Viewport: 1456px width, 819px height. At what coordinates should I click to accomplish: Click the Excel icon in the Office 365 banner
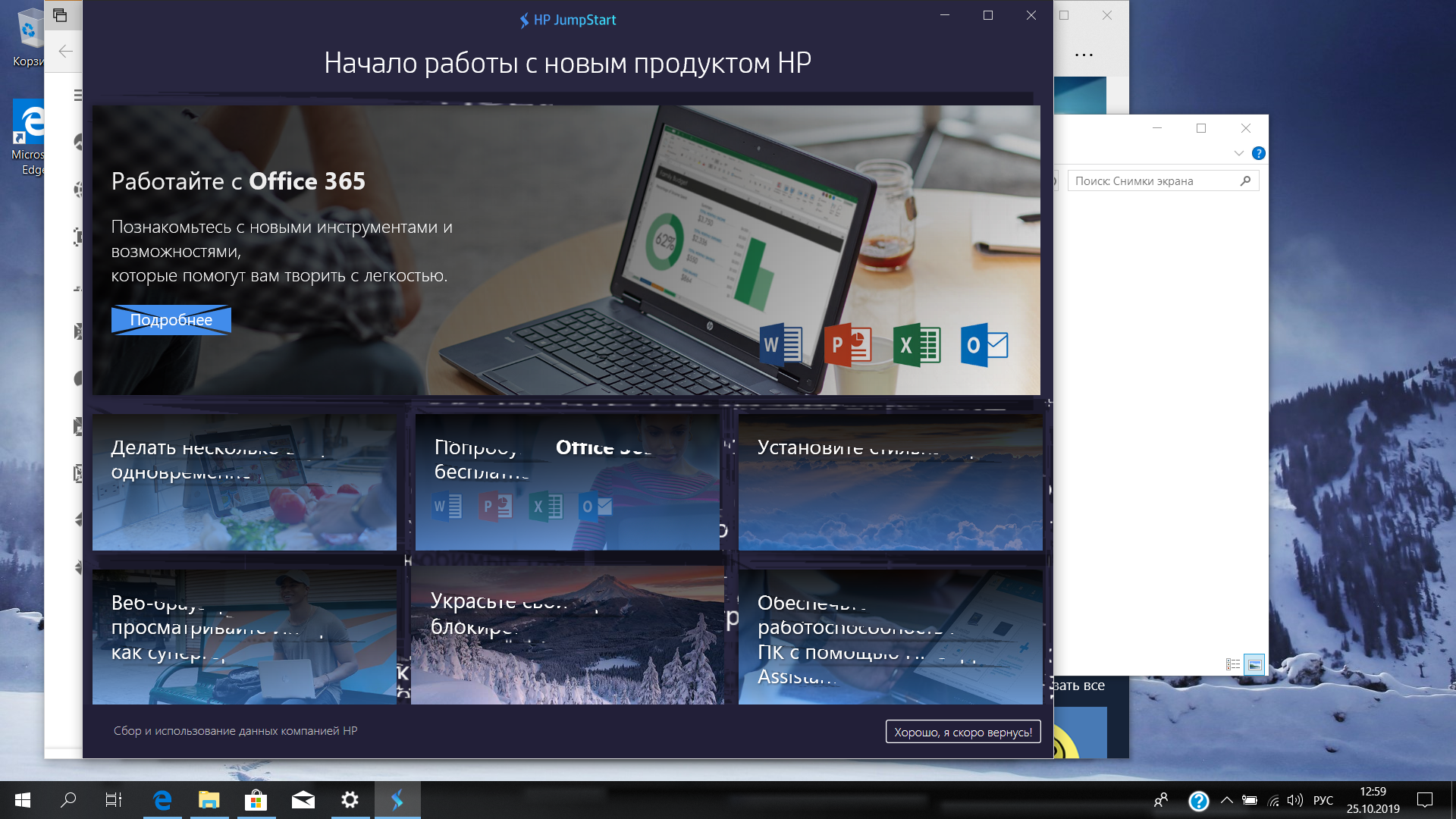tap(917, 345)
